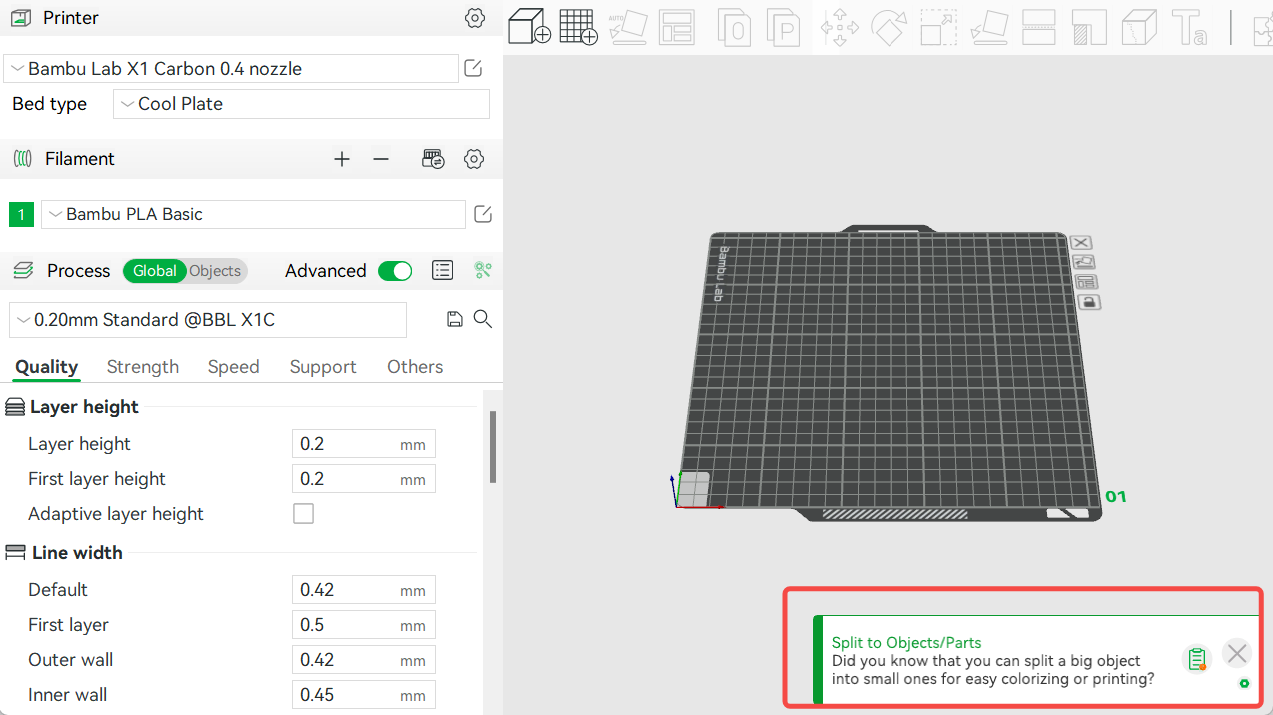Select the Seam painting cube icon
Viewport: 1273px width, 715px height.
[1139, 27]
